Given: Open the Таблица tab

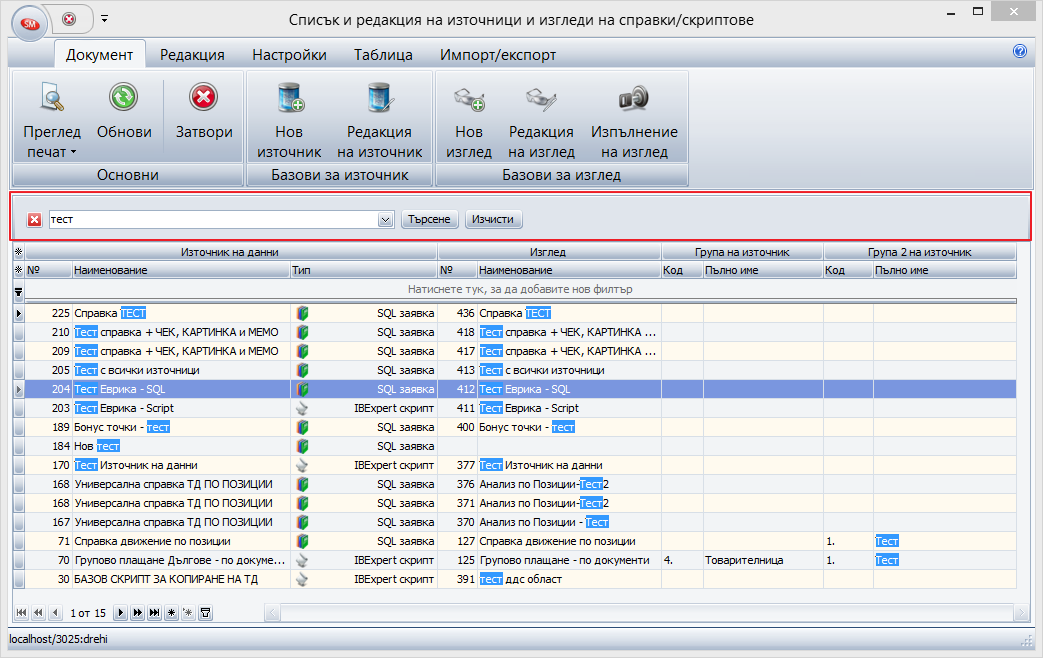Looking at the screenshot, I should coord(383,55).
